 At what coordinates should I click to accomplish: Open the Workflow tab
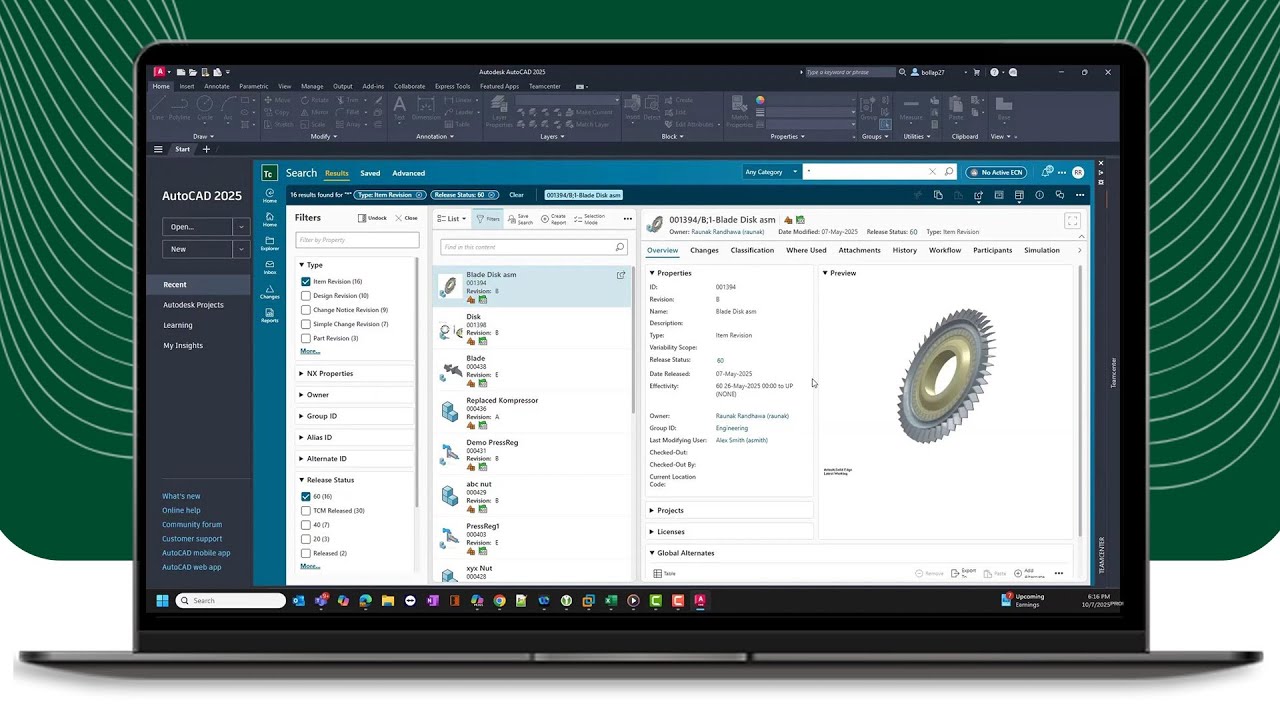(x=945, y=250)
